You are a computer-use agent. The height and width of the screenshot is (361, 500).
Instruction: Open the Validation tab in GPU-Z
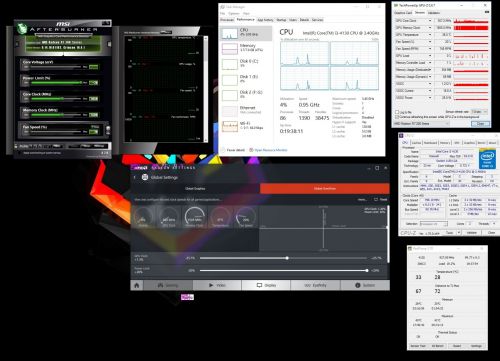434,13
